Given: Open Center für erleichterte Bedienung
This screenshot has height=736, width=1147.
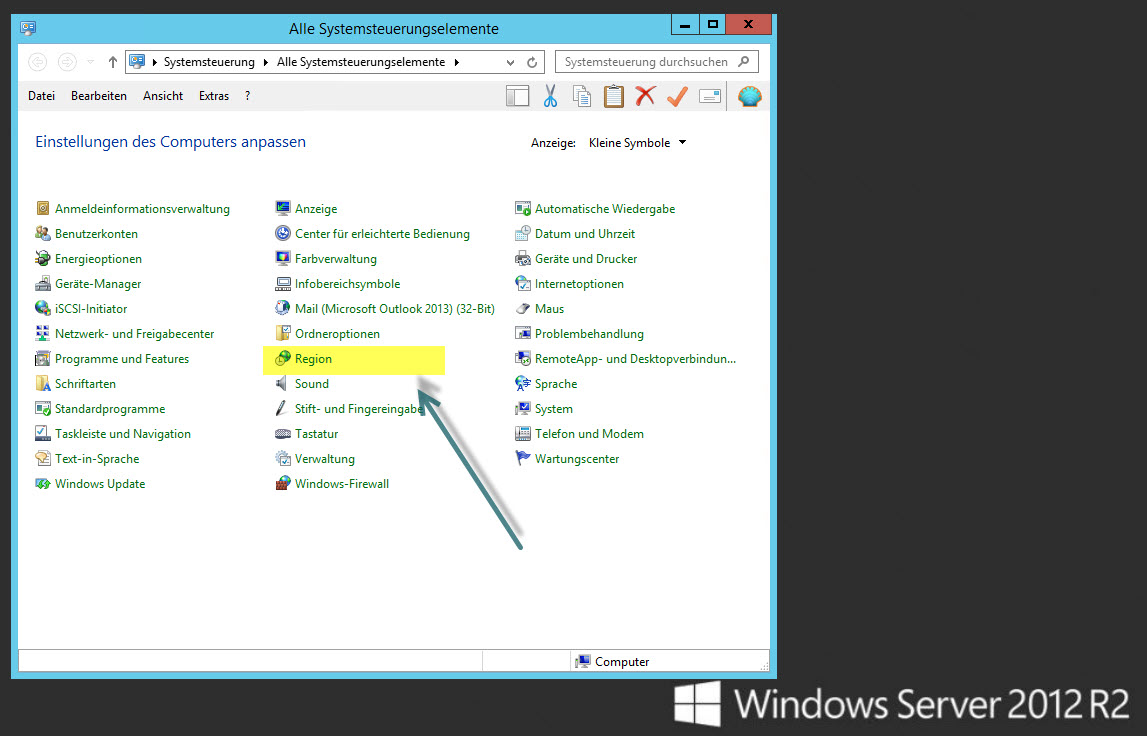Looking at the screenshot, I should pyautogui.click(x=382, y=233).
